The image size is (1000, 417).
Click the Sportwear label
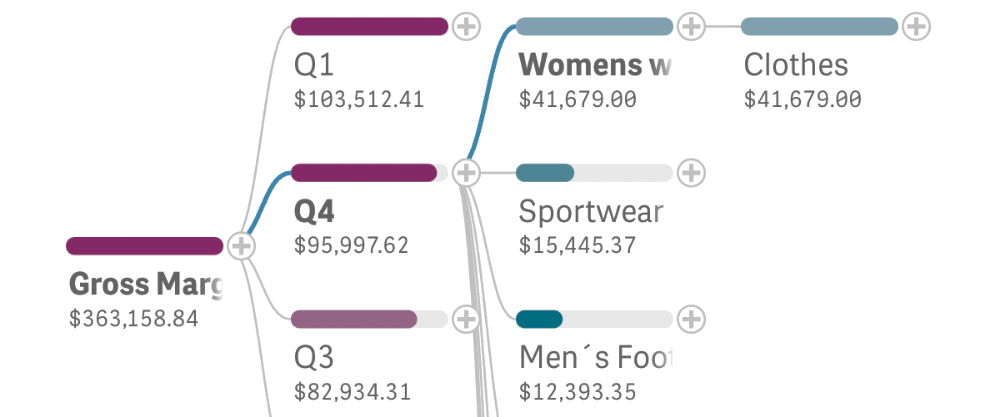[x=590, y=212]
